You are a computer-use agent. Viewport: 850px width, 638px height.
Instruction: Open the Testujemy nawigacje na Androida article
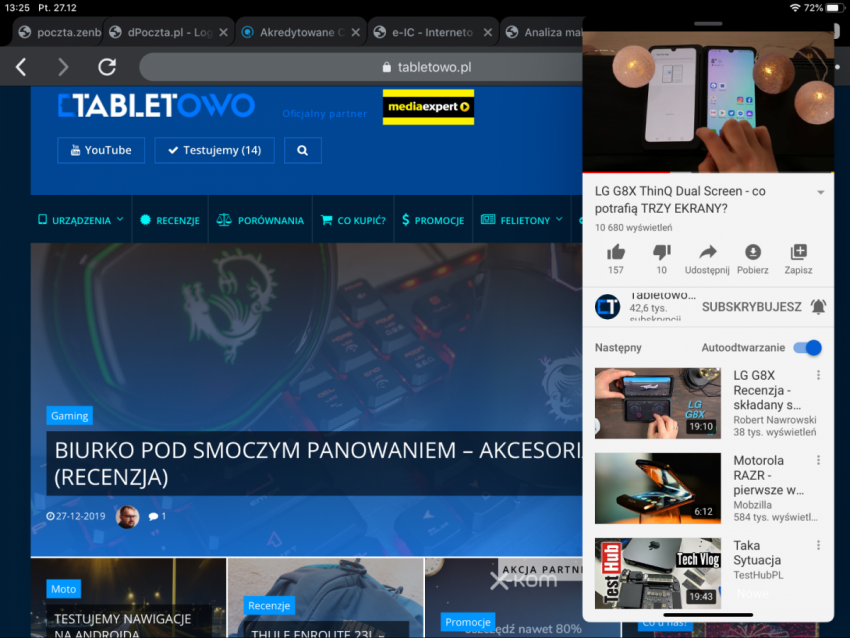tap(123, 625)
